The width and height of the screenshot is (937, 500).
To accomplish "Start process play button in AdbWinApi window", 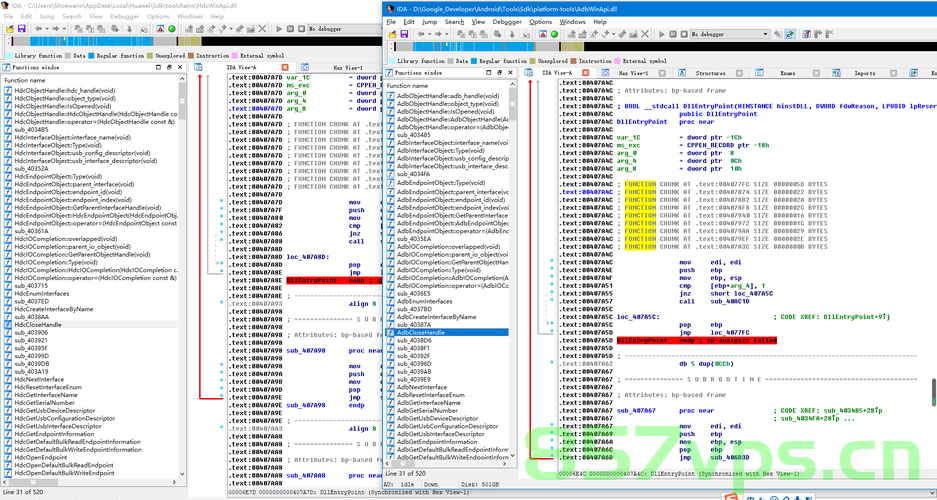I will coord(662,34).
